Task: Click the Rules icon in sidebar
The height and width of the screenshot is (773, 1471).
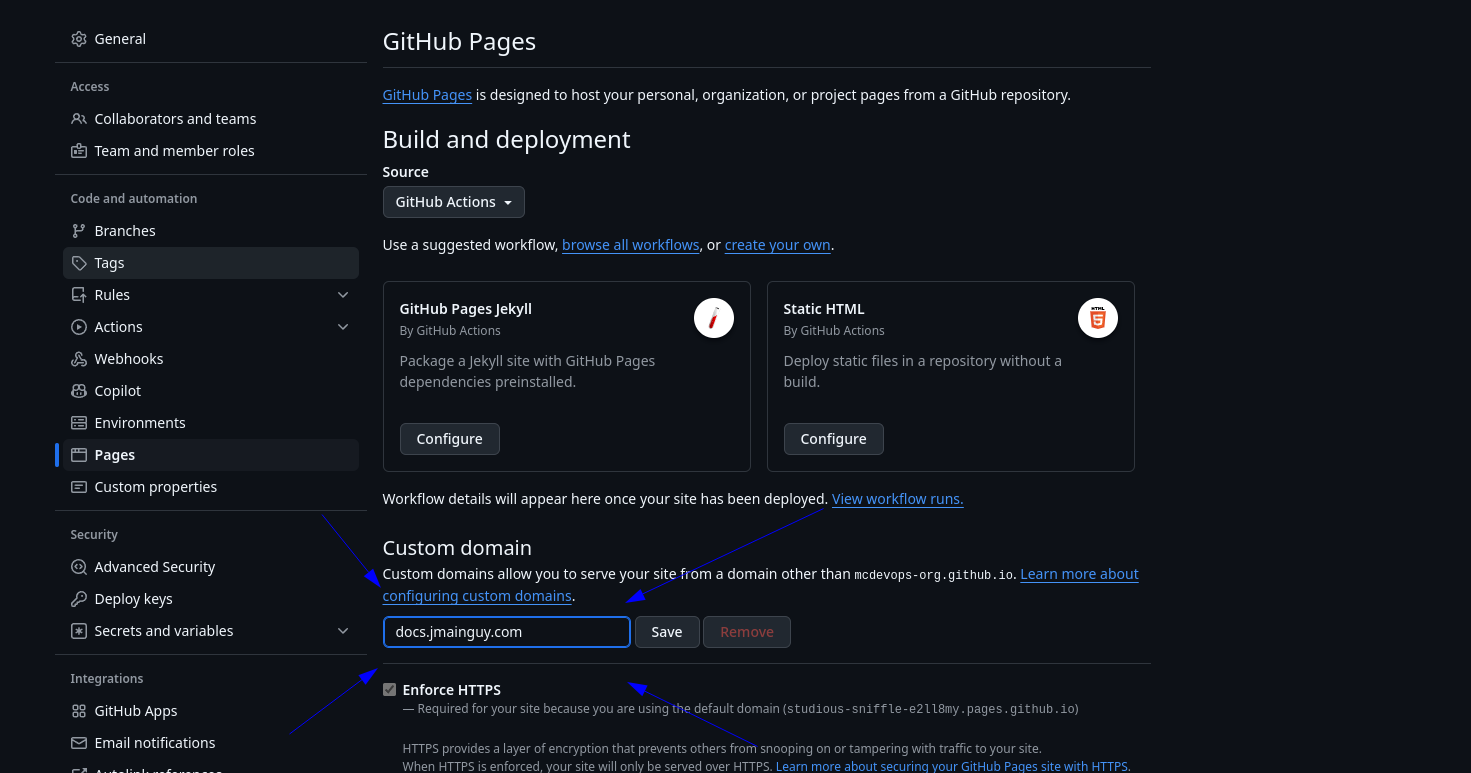Action: click(79, 295)
